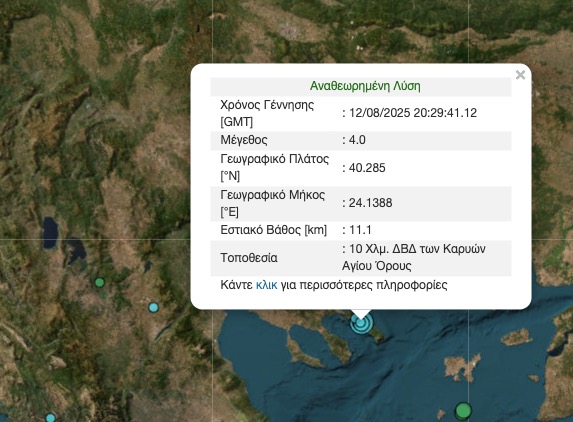Select the cyan marker nearest the small green marker
The image size is (573, 422).
(154, 308)
